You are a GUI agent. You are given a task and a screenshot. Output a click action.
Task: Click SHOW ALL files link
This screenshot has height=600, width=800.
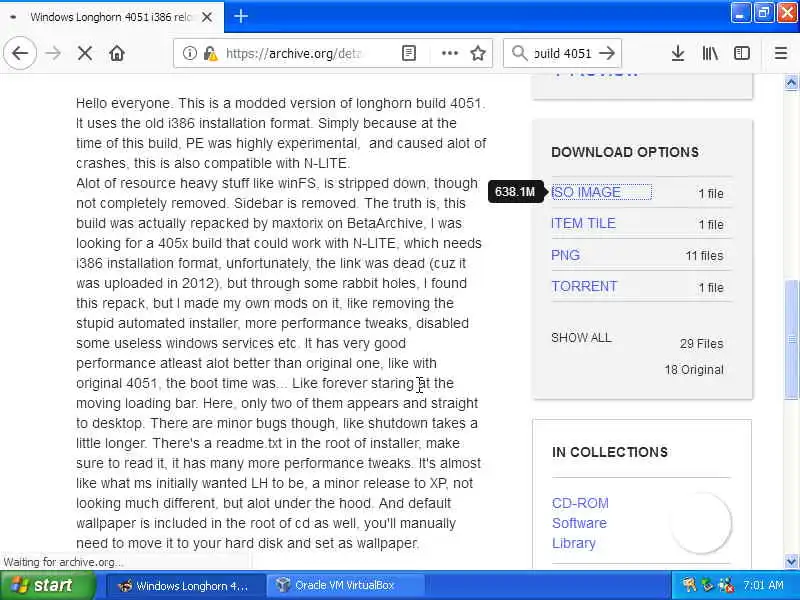click(x=581, y=338)
